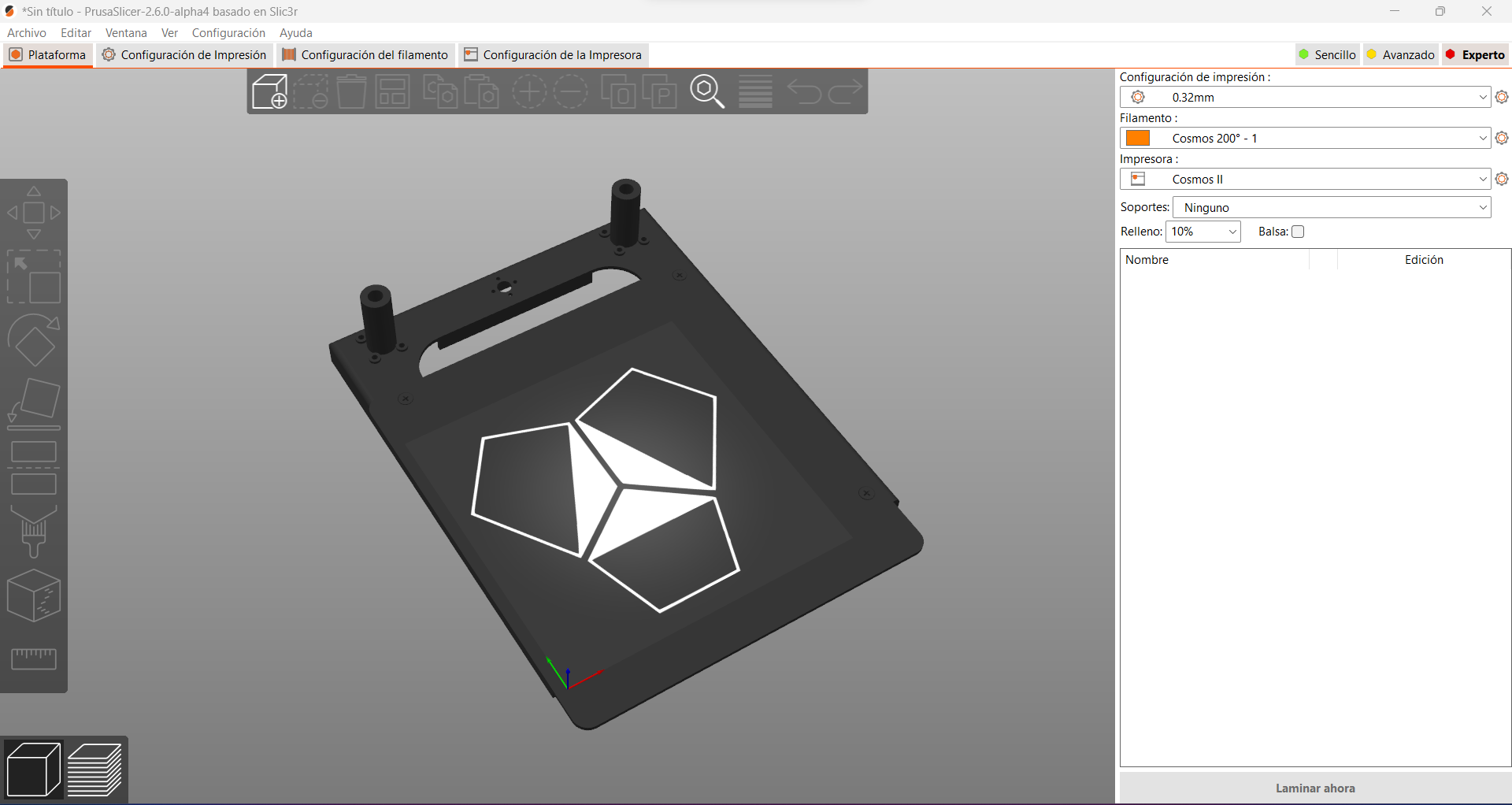Select the paint-on supports brush tool
Image resolution: width=1512 pixels, height=805 pixels.
34,532
